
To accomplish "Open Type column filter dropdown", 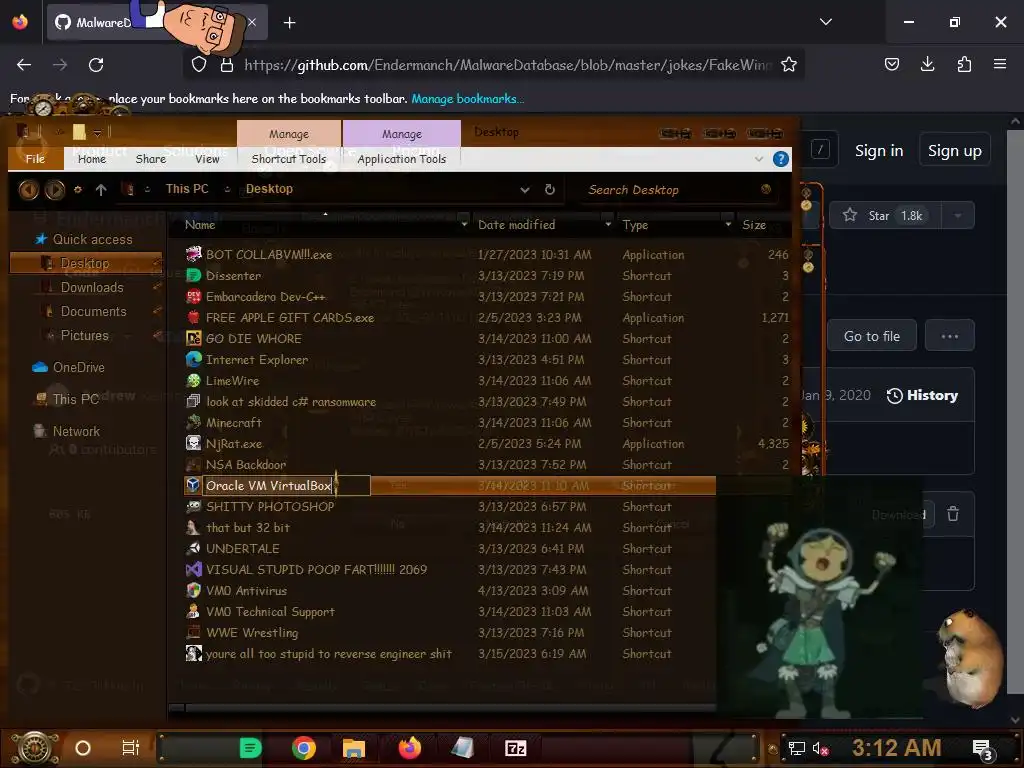I will pos(728,225).
